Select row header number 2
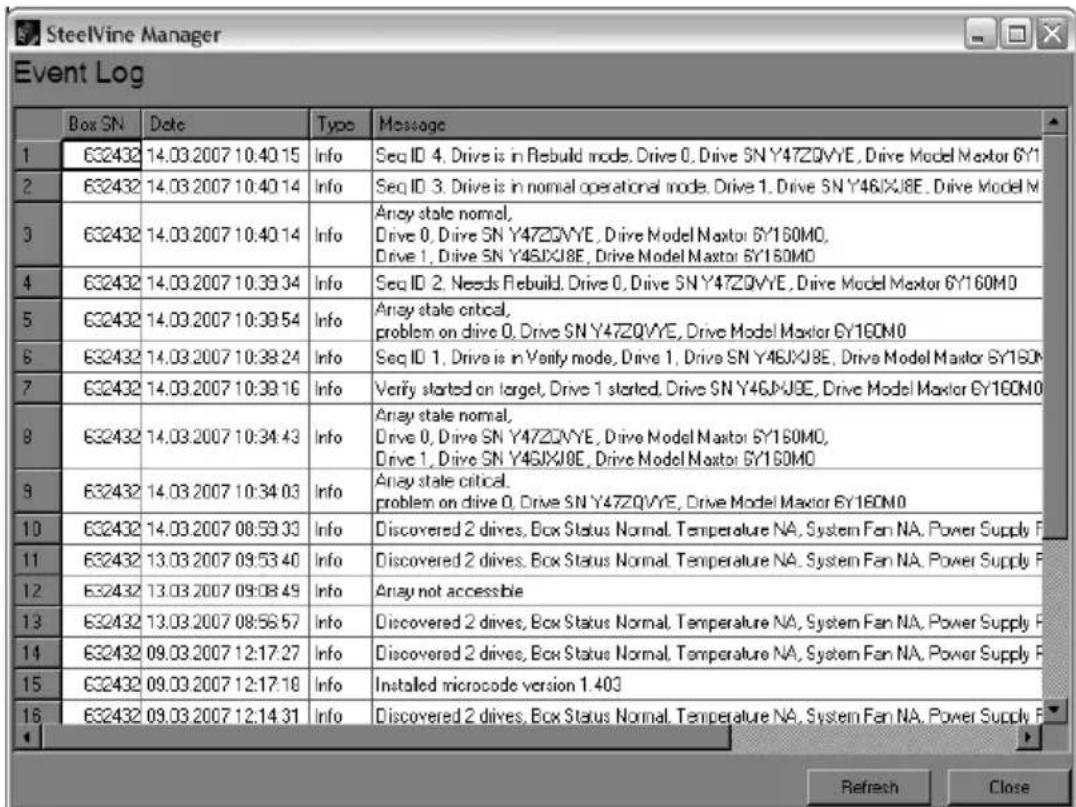This screenshot has height=807, width=1076. click(38, 187)
